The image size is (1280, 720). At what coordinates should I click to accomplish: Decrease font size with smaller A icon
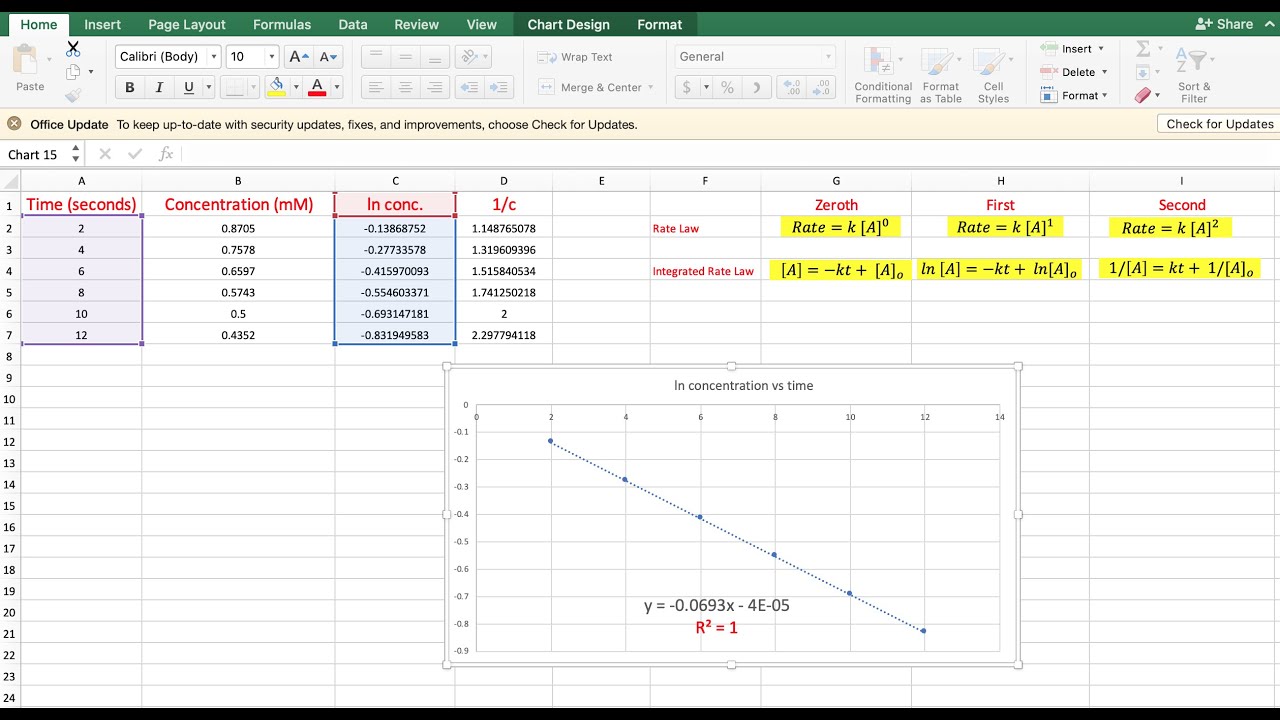(x=328, y=57)
